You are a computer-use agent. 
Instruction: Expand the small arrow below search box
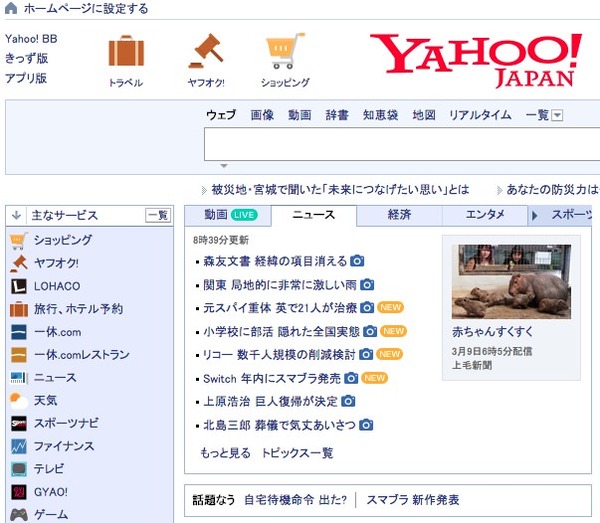(224, 166)
